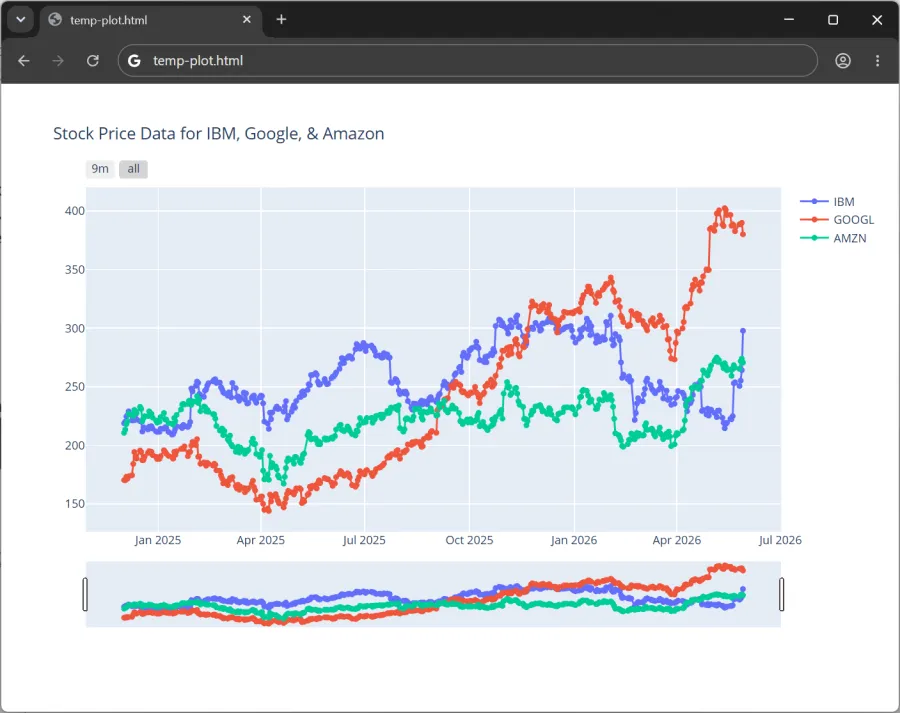Select the temp-plot.html tab
This screenshot has width=900, height=713.
151,20
